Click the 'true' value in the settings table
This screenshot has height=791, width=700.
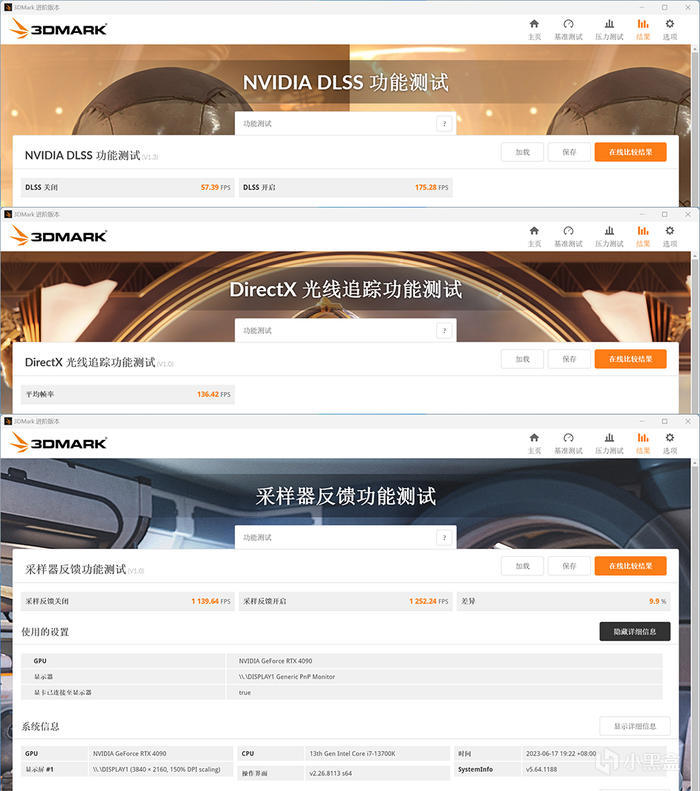[x=245, y=693]
